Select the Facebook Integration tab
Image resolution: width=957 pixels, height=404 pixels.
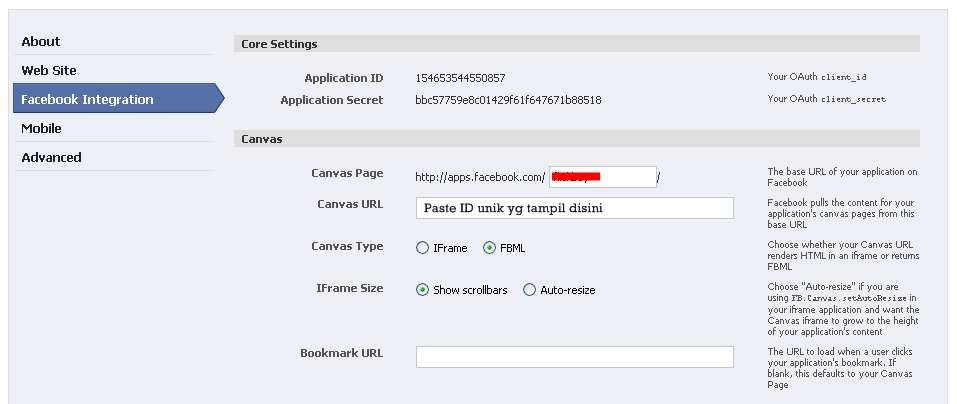pyautogui.click(x=87, y=99)
